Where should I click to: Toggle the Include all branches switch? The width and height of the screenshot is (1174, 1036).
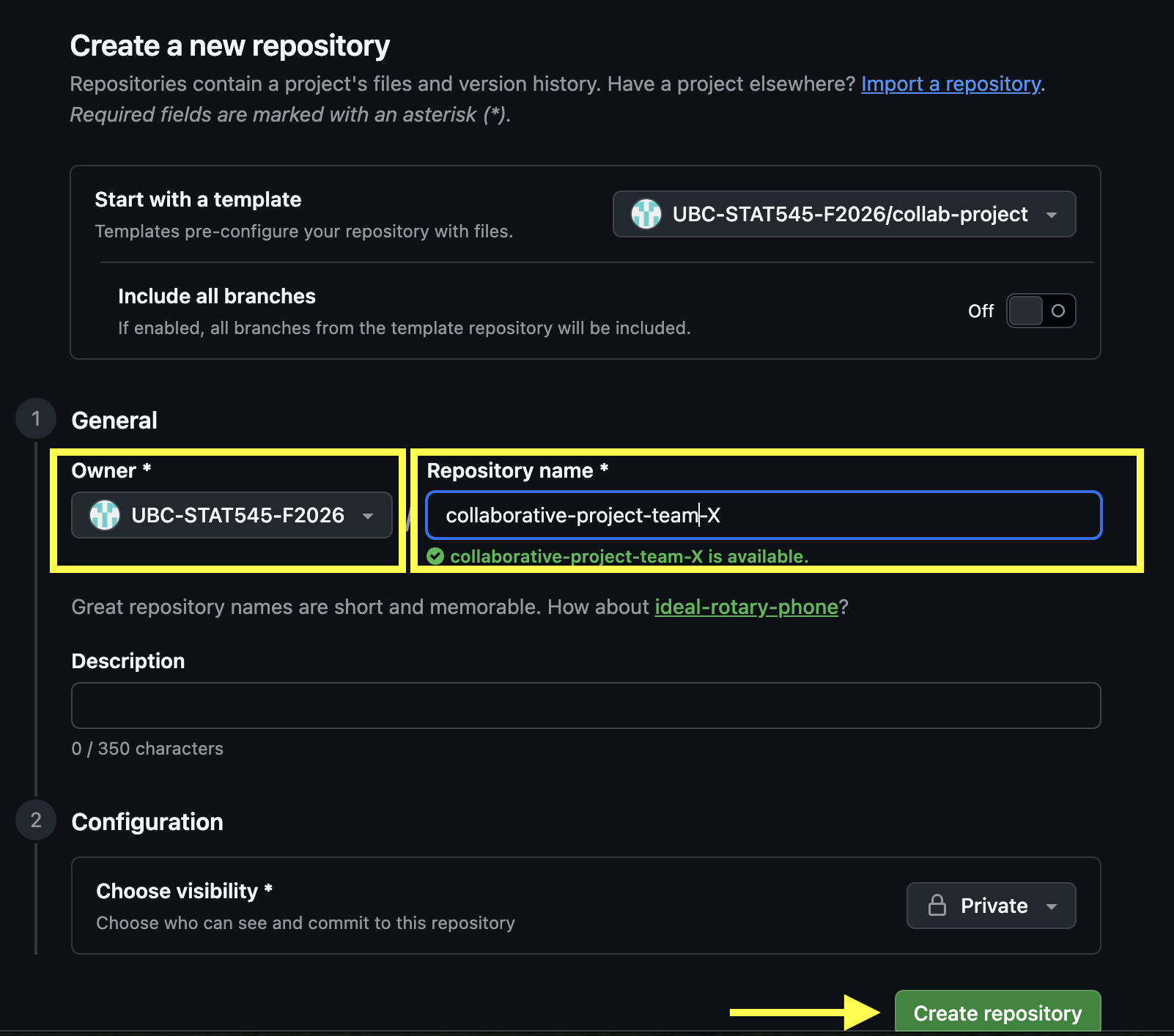tap(1041, 311)
